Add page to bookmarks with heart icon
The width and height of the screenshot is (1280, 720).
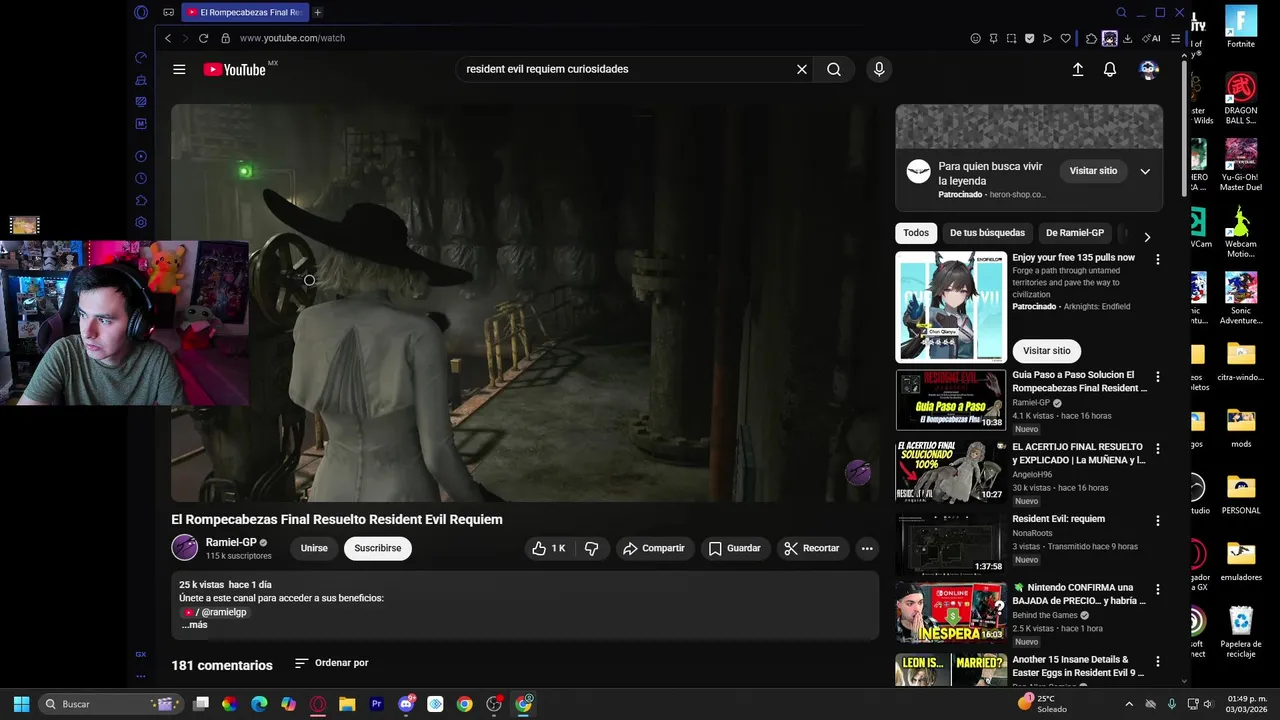point(1065,38)
